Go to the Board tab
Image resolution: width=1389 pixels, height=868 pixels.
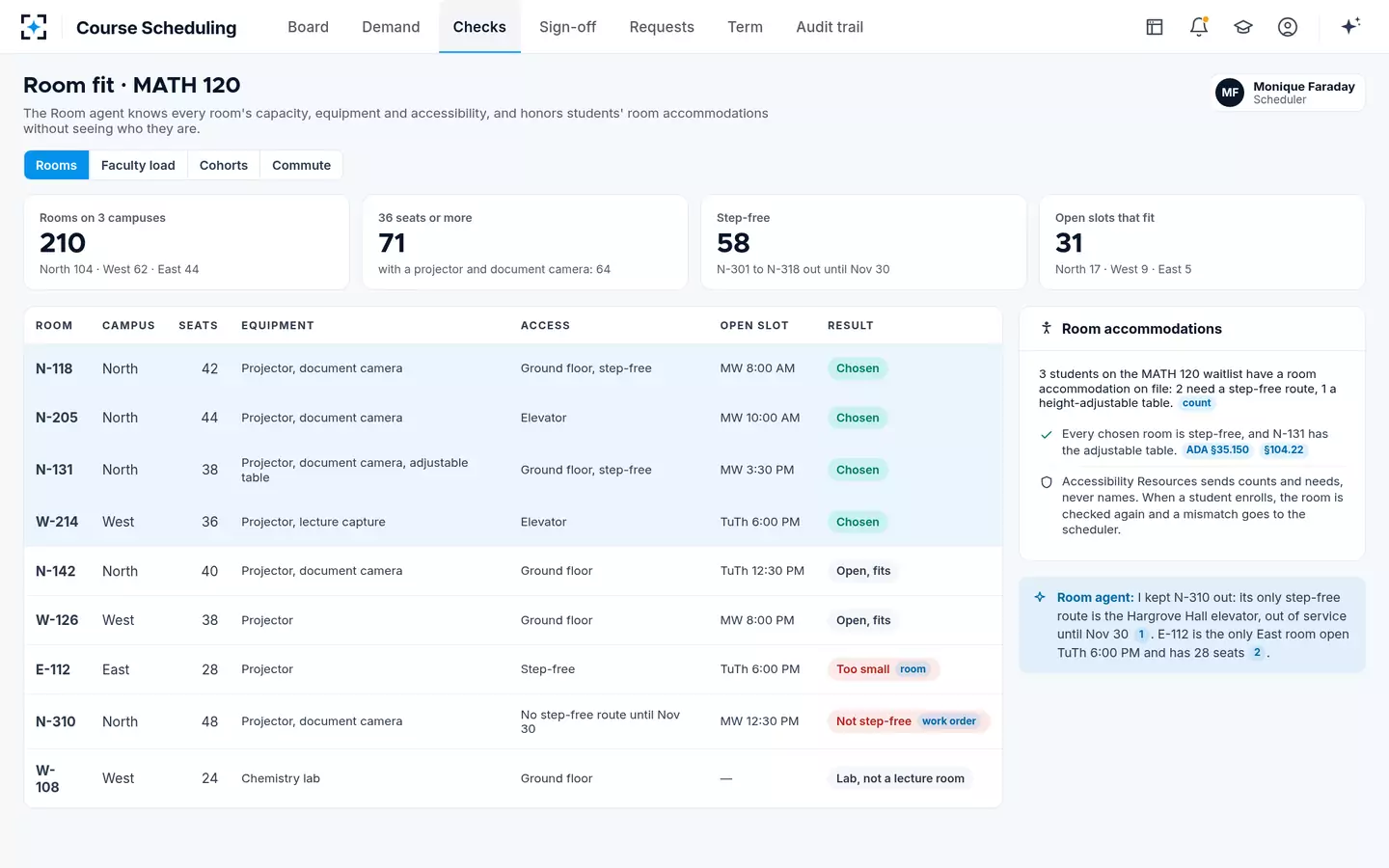(x=308, y=27)
